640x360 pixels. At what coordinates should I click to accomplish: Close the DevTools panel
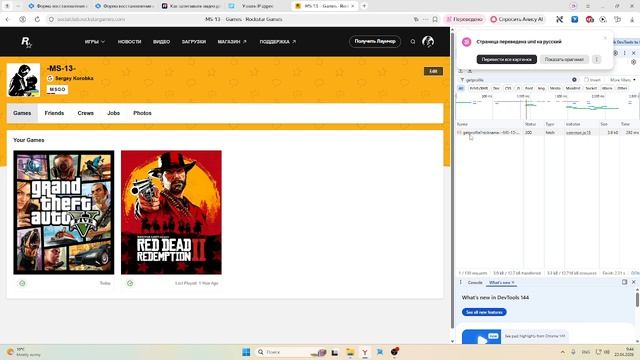pos(634,53)
